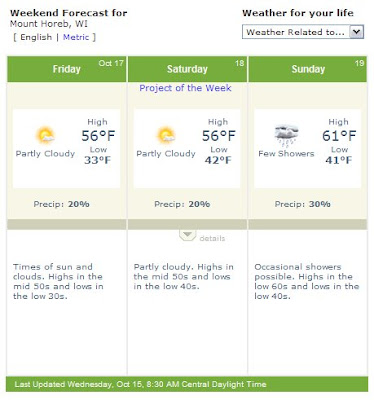Click Friday's forecast description text
Screen dimensions: 374x400
pos(58,281)
